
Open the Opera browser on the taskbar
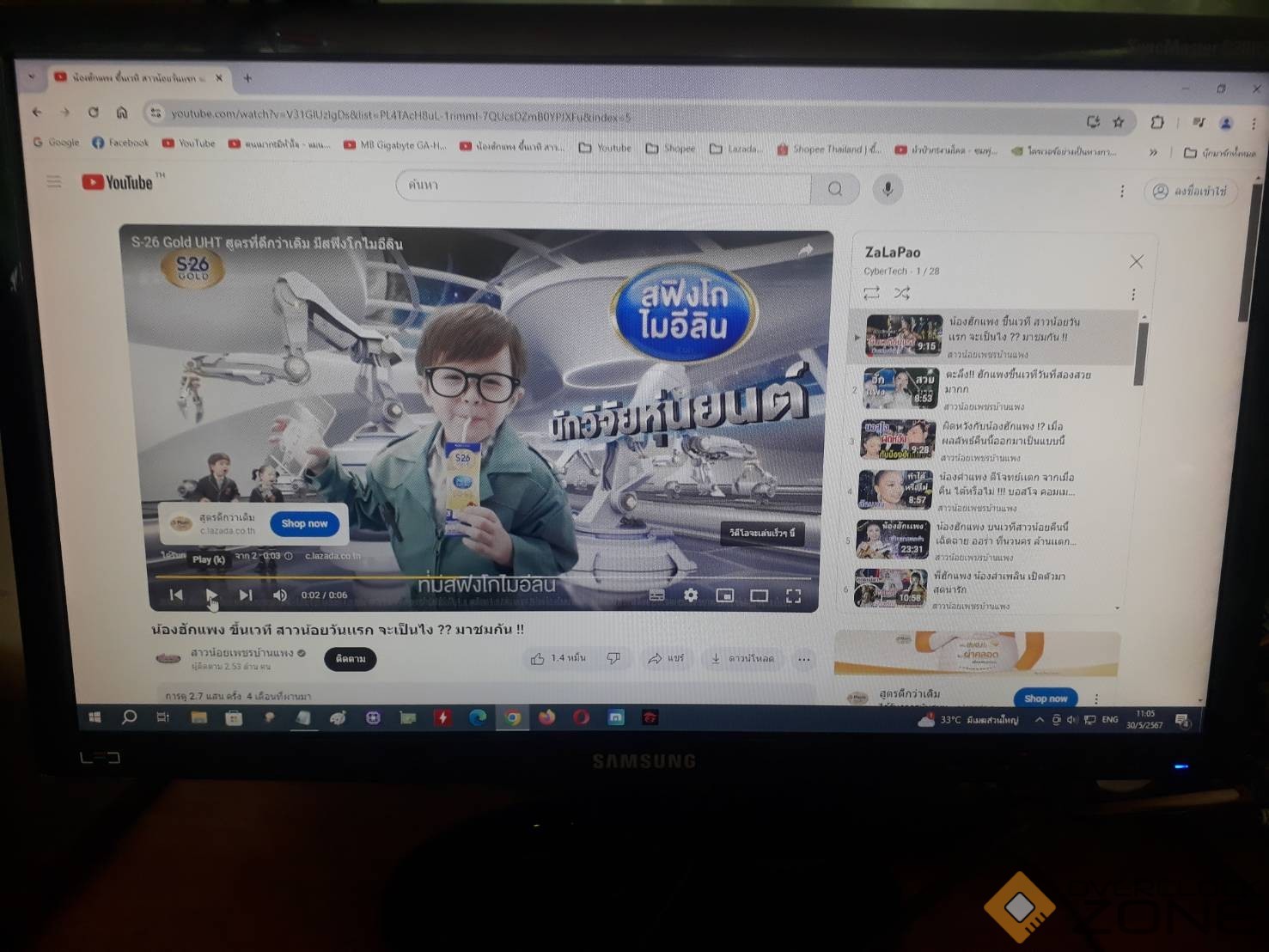point(581,717)
